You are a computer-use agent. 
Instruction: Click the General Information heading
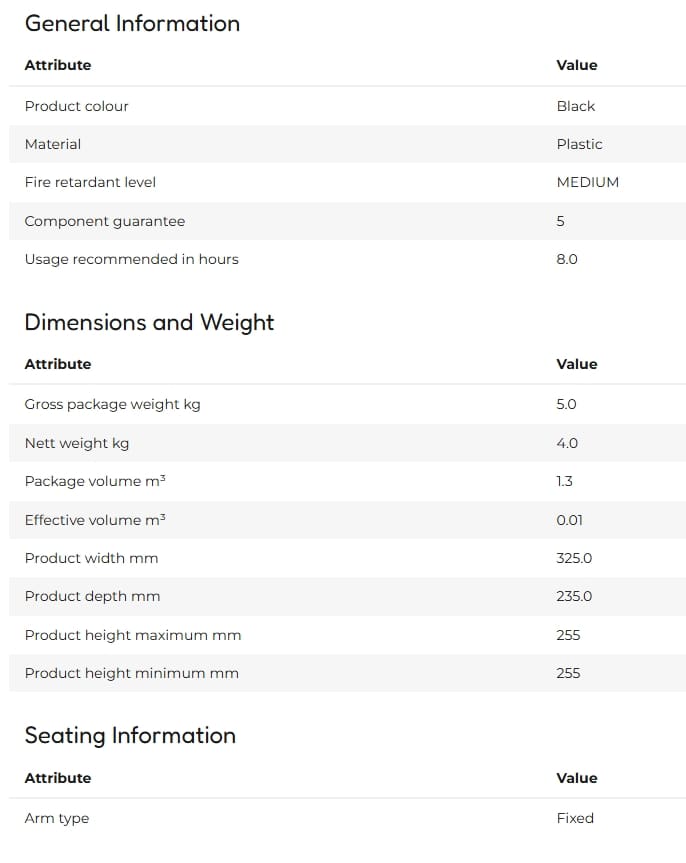(x=132, y=24)
